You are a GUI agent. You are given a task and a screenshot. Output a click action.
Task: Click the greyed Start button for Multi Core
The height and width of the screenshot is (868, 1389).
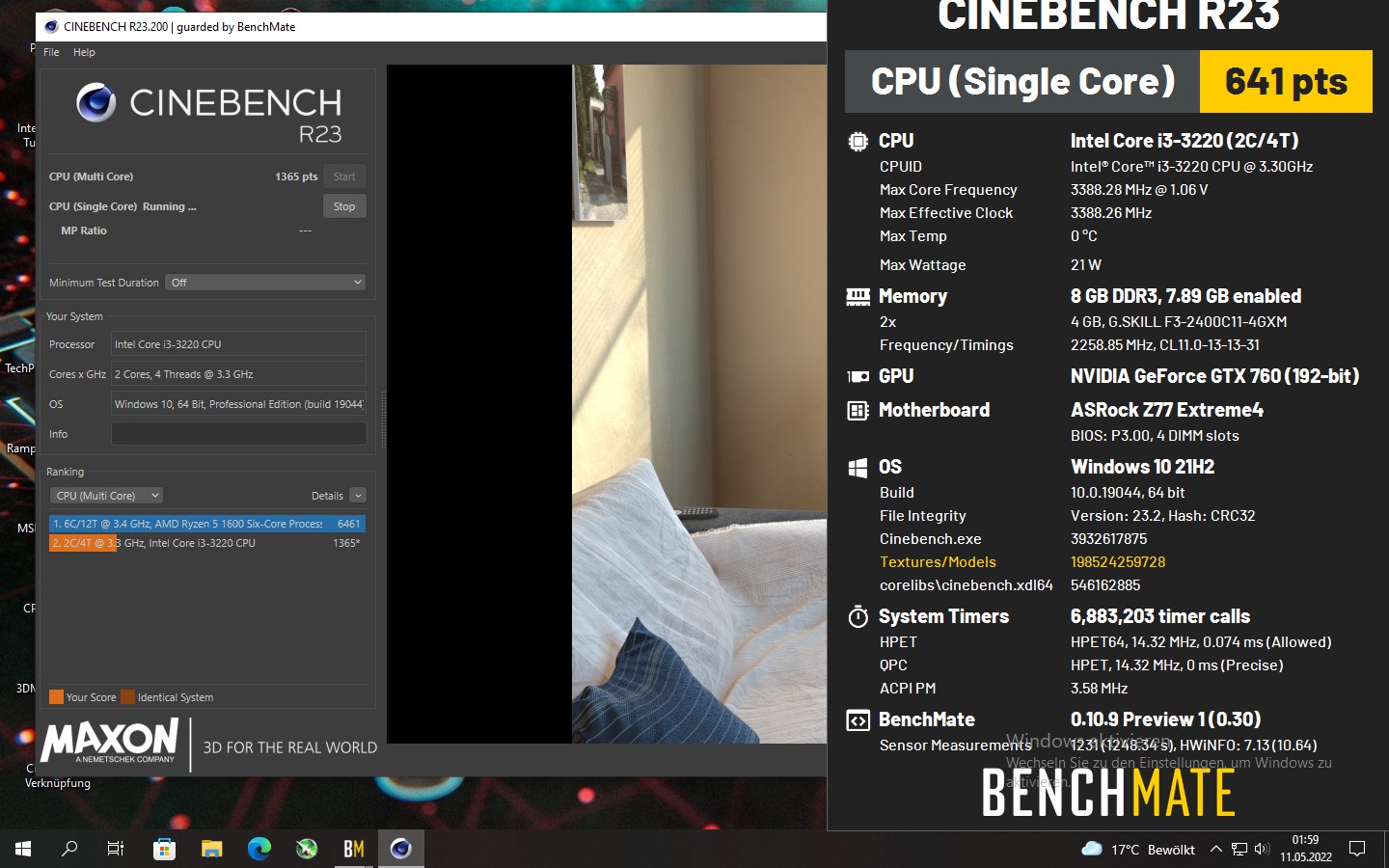[344, 176]
